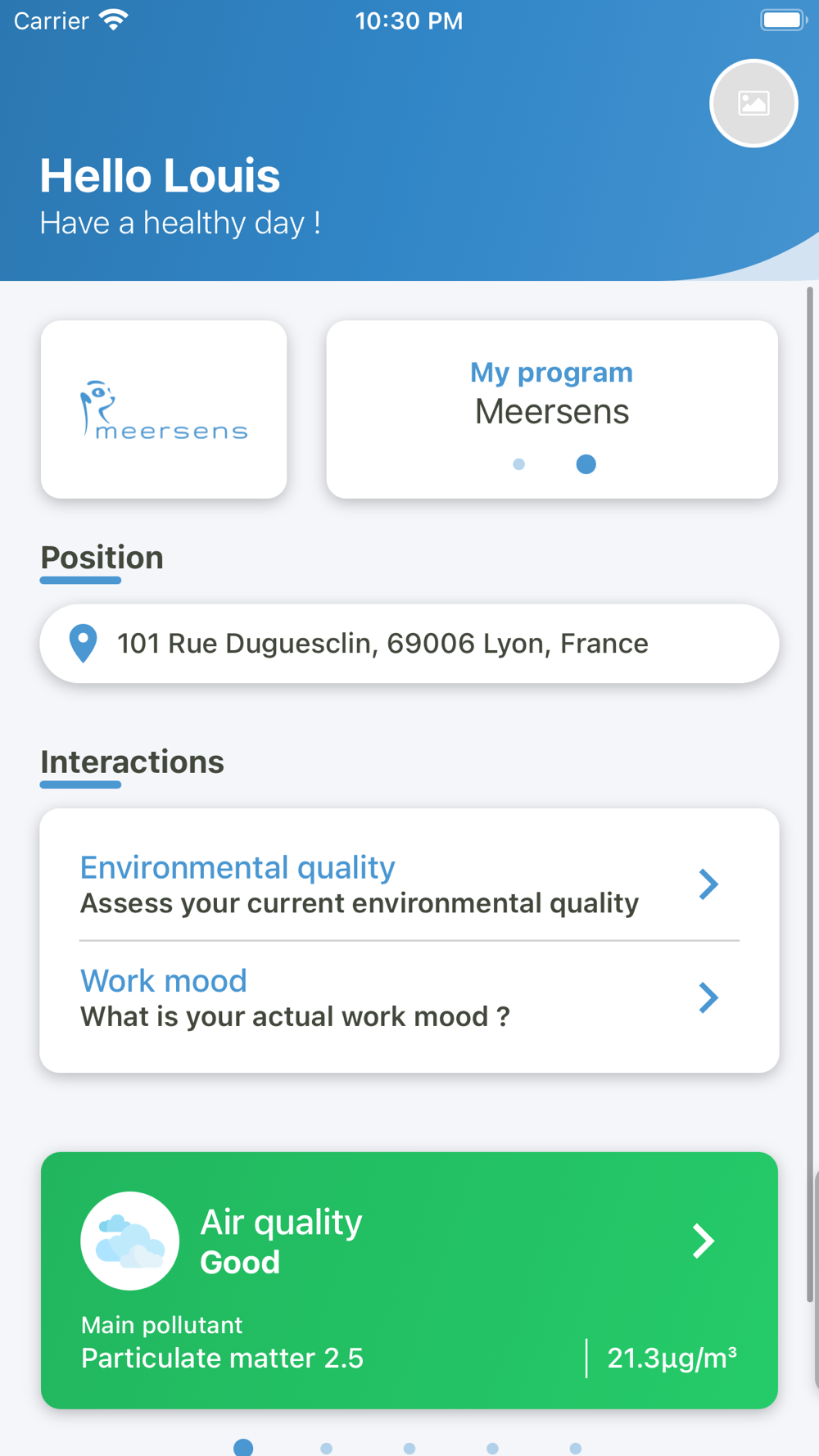Go to fifth bottom carousel page dot
819x1456 pixels.
[x=576, y=1449]
